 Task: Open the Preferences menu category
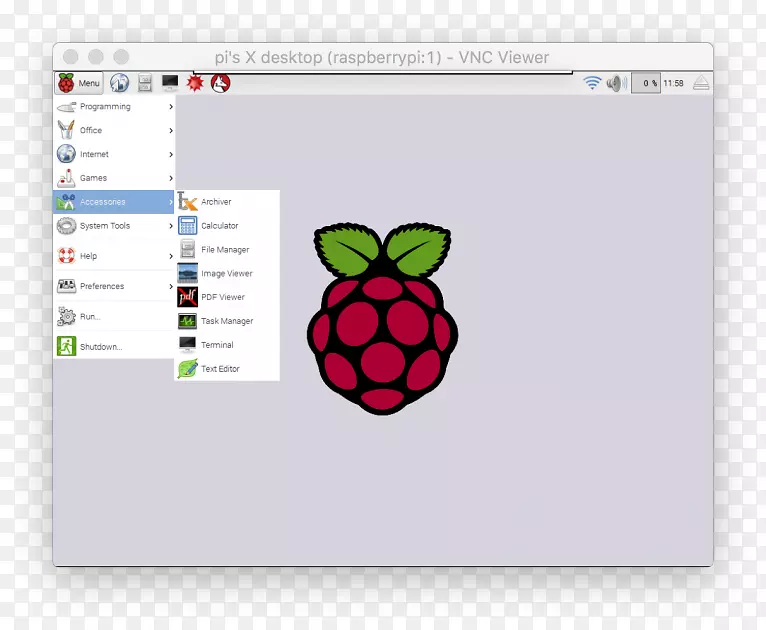click(114, 286)
